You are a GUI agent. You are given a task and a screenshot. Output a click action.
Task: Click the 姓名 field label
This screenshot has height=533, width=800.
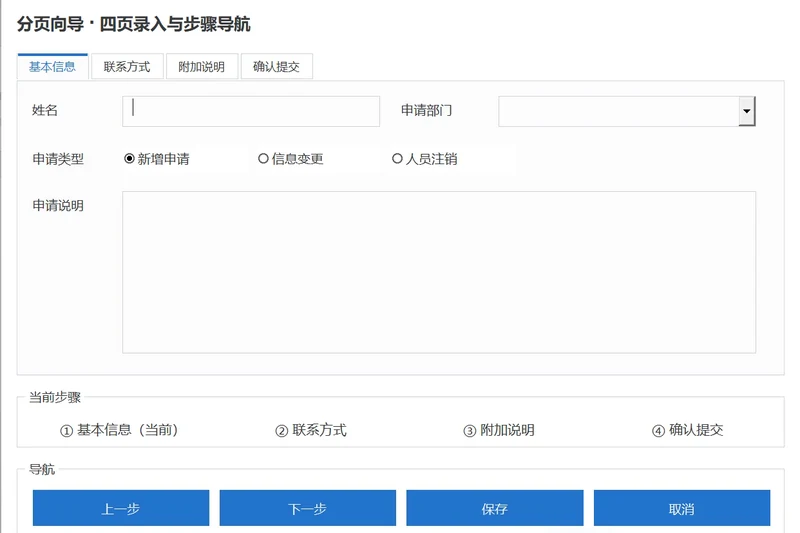point(45,110)
